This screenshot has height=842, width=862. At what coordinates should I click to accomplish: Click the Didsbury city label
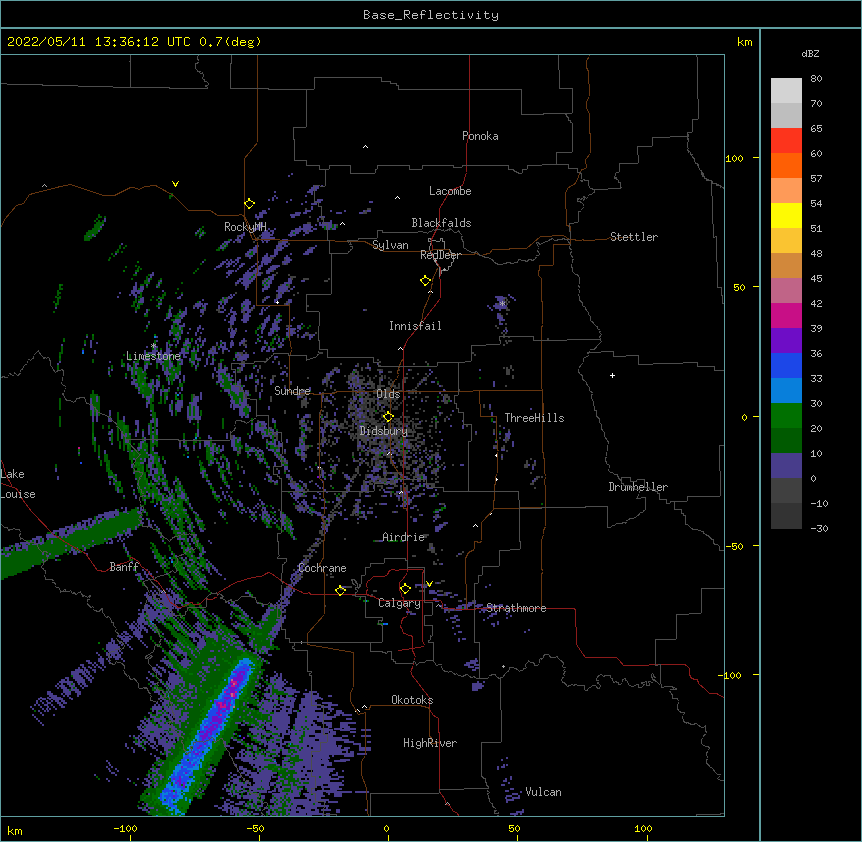(x=384, y=431)
